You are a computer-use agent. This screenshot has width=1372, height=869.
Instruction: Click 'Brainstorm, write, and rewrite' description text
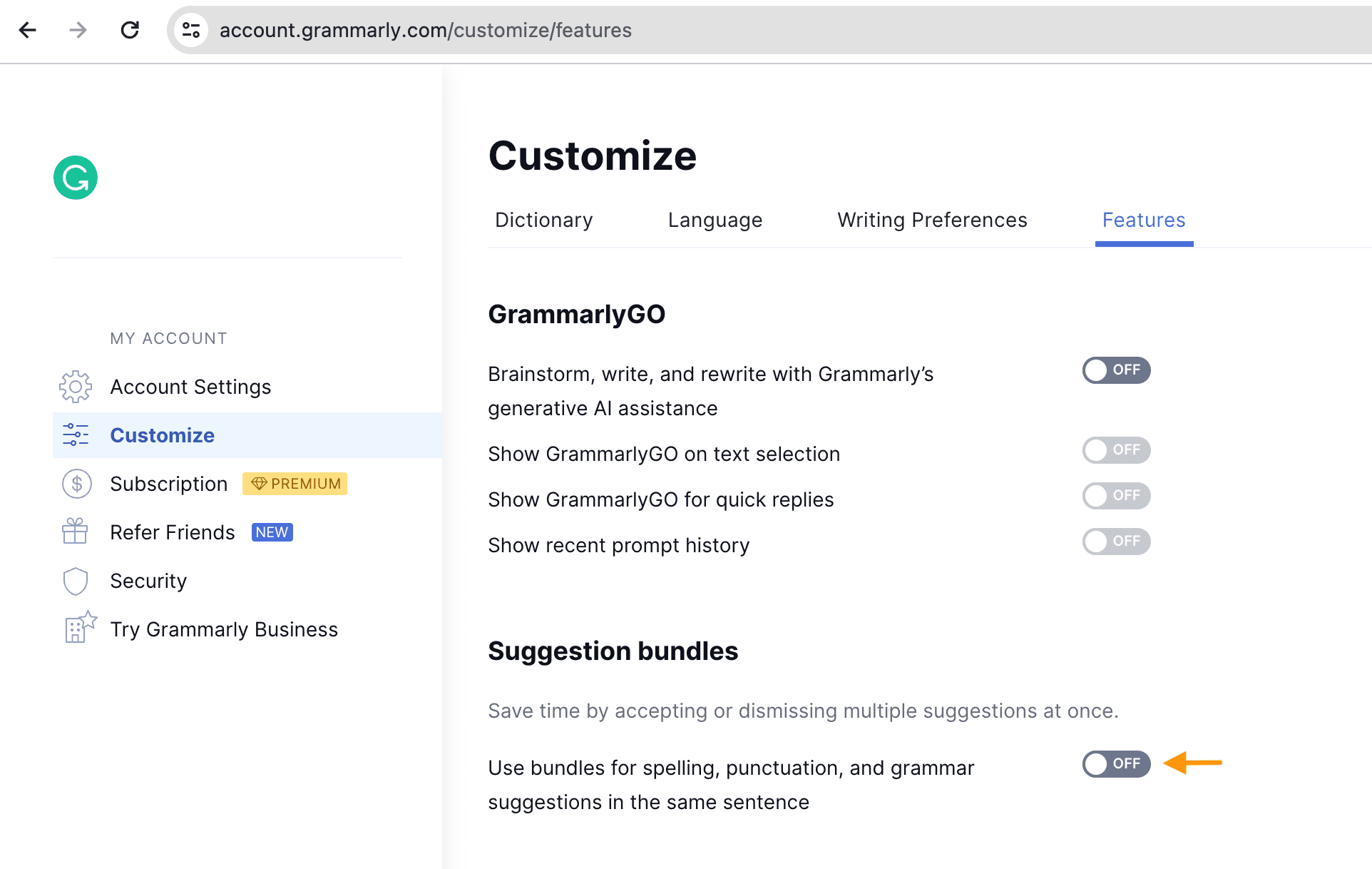coord(711,391)
